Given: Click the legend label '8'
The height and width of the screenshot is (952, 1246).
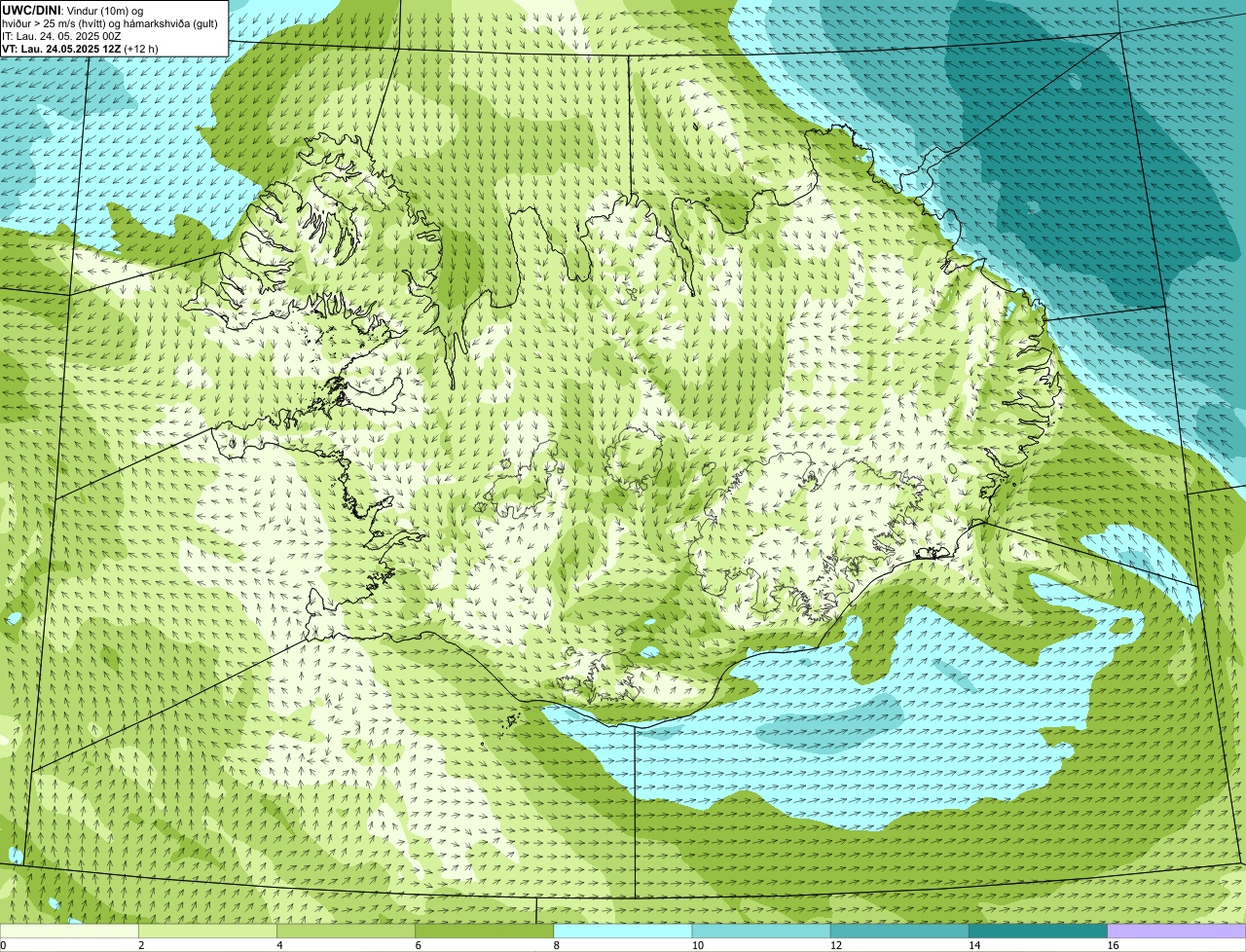Looking at the screenshot, I should pos(557,945).
